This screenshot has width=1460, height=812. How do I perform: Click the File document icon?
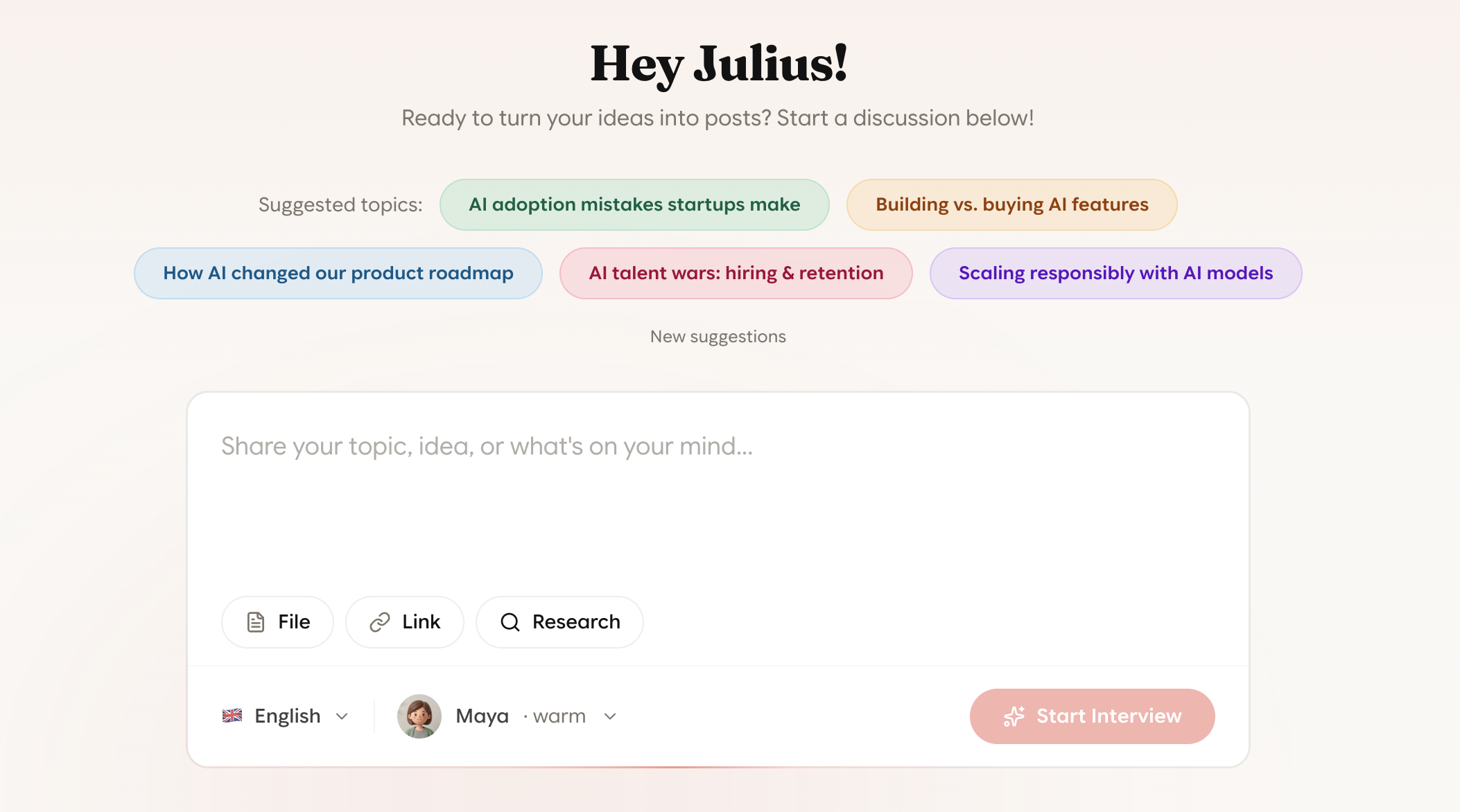click(x=256, y=622)
